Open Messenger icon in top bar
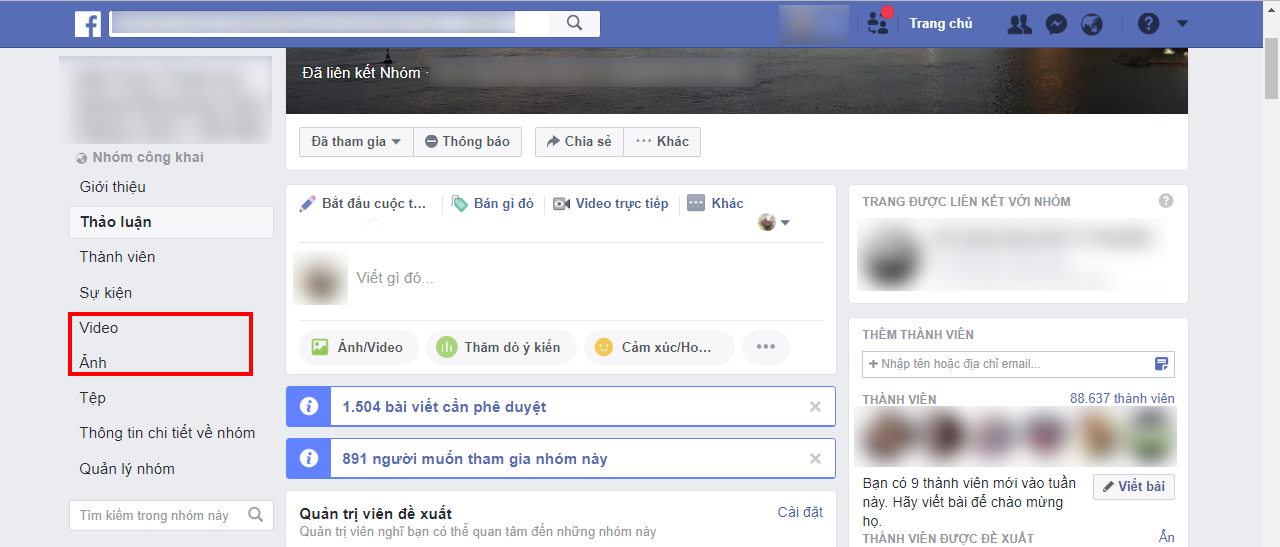Screen dimensions: 1280x547 click(x=1056, y=24)
